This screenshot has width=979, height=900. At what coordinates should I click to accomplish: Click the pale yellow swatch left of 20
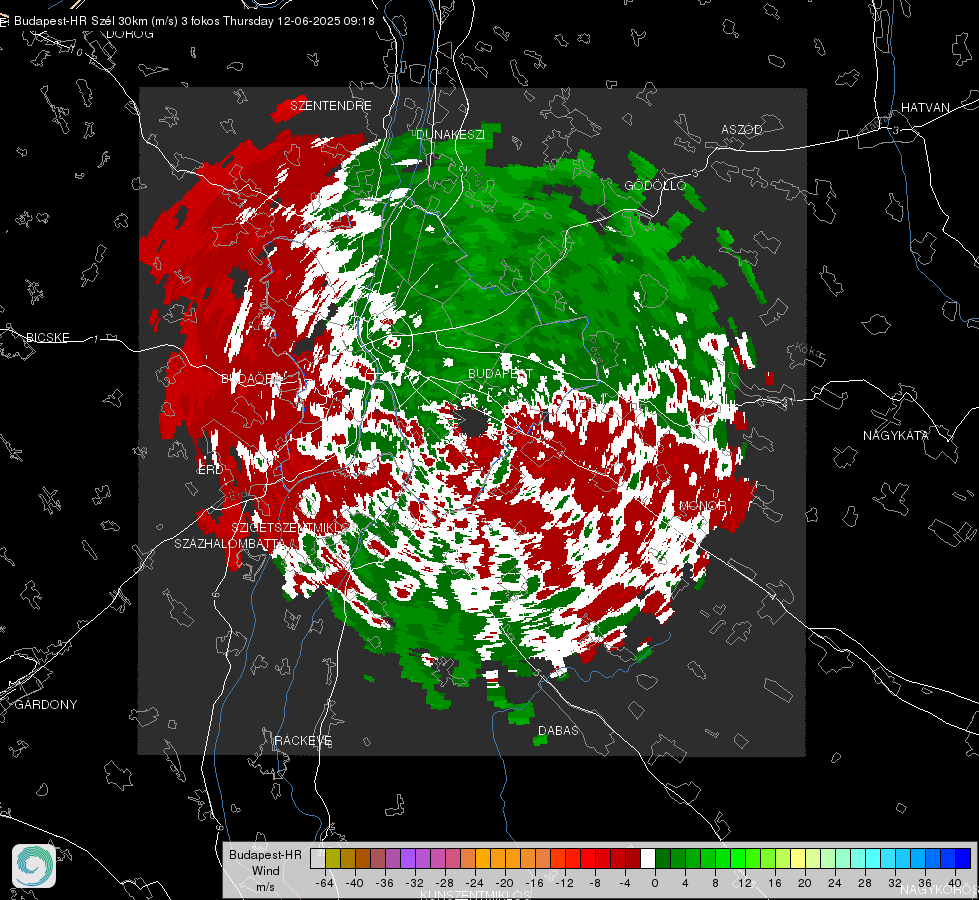click(x=798, y=858)
